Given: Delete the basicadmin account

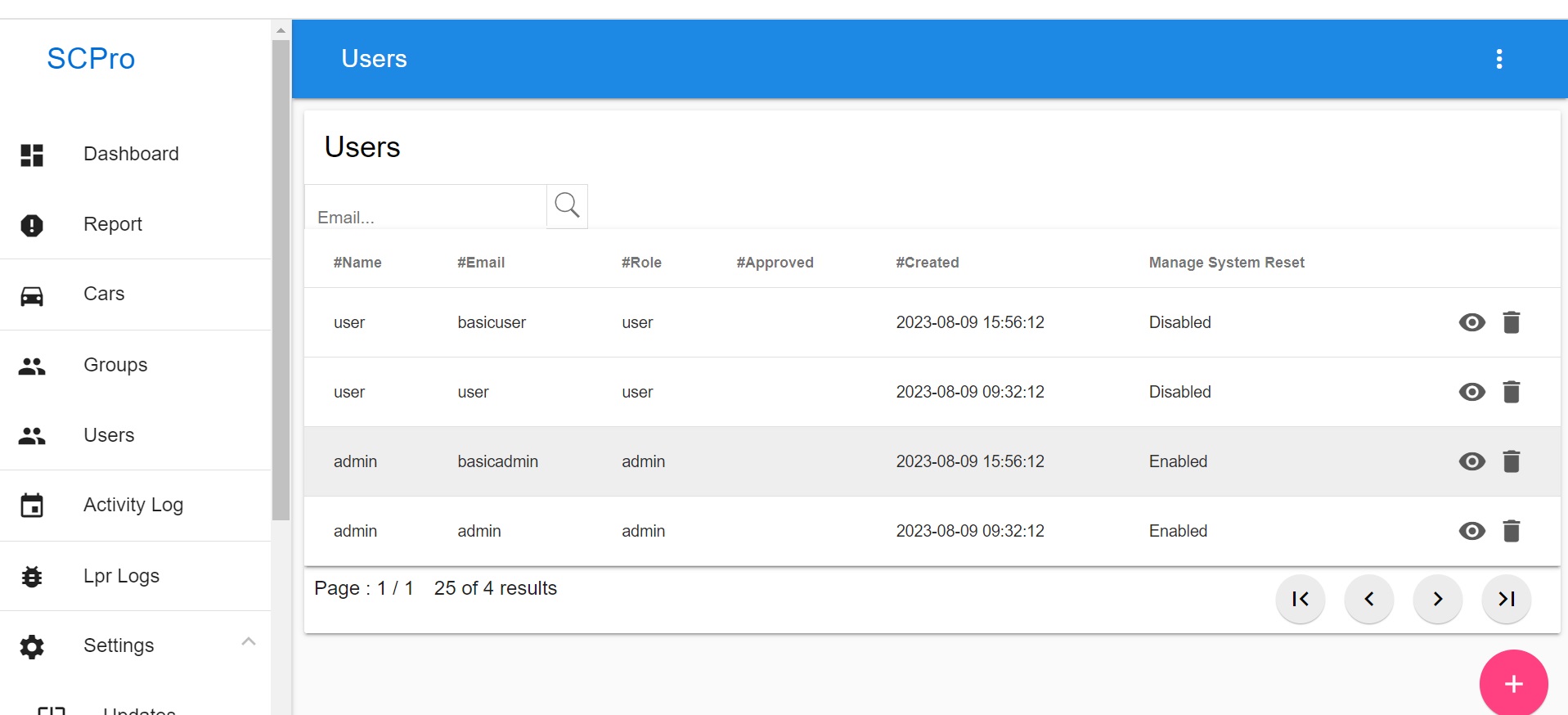Looking at the screenshot, I should (1512, 461).
